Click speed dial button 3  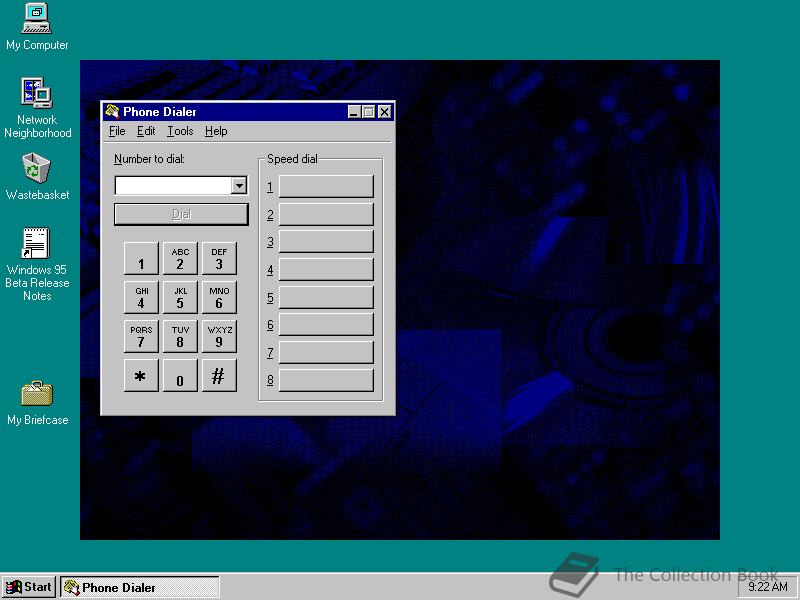326,242
